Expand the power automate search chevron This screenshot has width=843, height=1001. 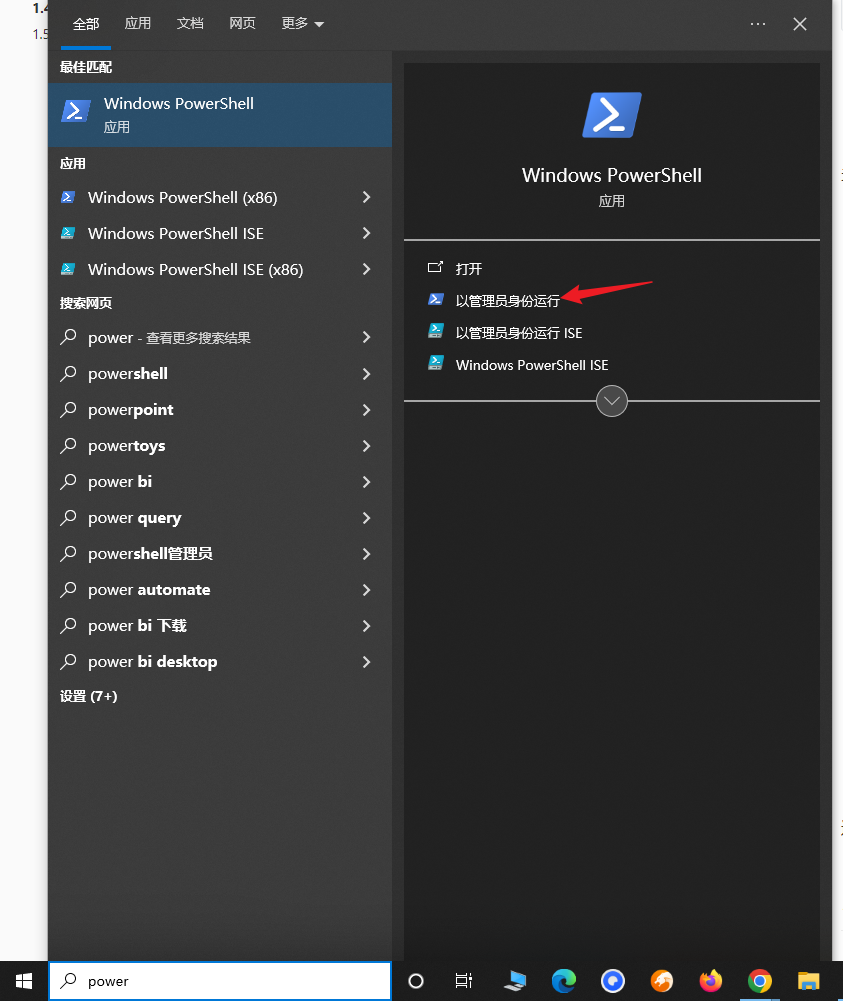click(366, 590)
